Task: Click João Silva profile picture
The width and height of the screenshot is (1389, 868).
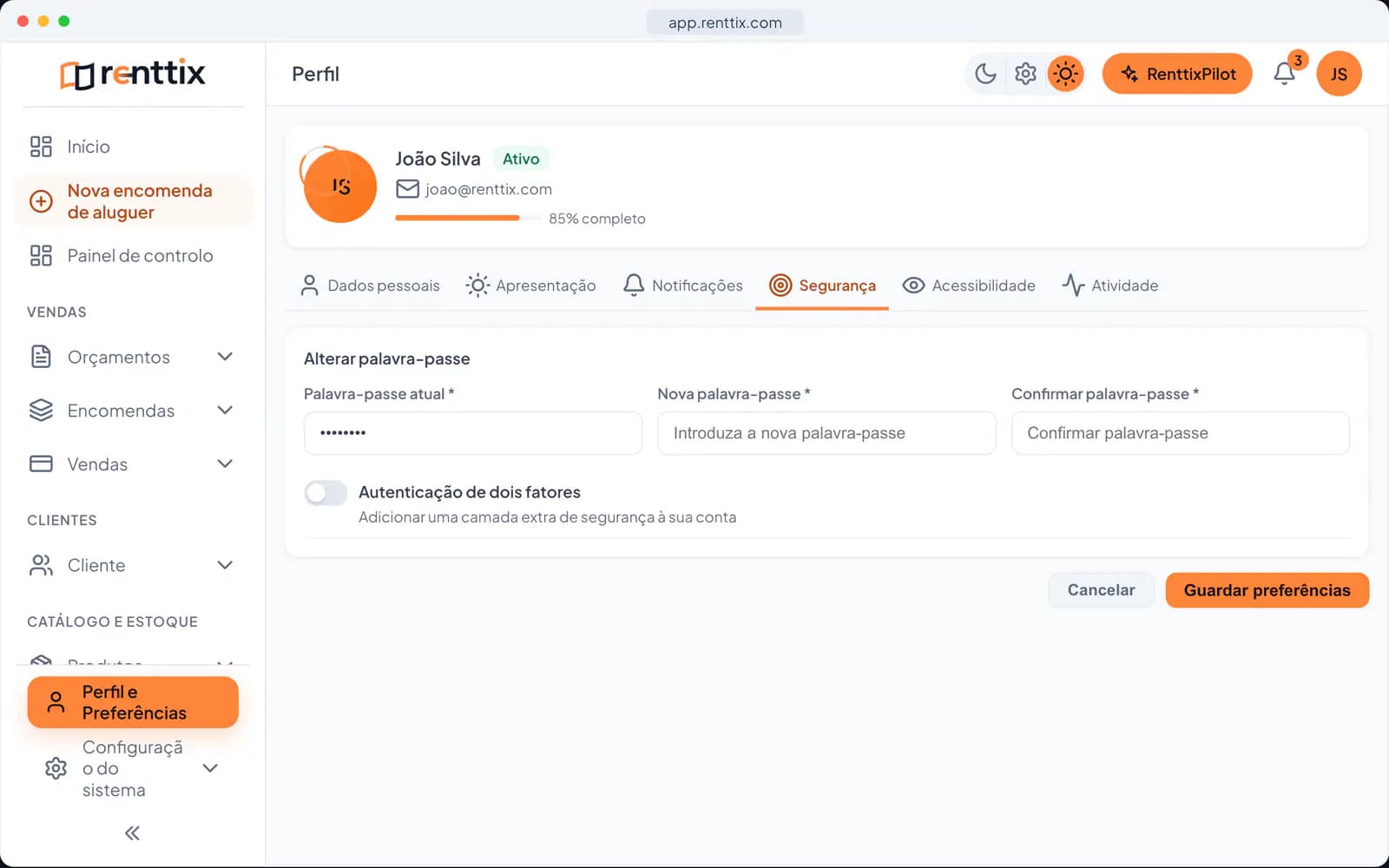Action: [339, 186]
